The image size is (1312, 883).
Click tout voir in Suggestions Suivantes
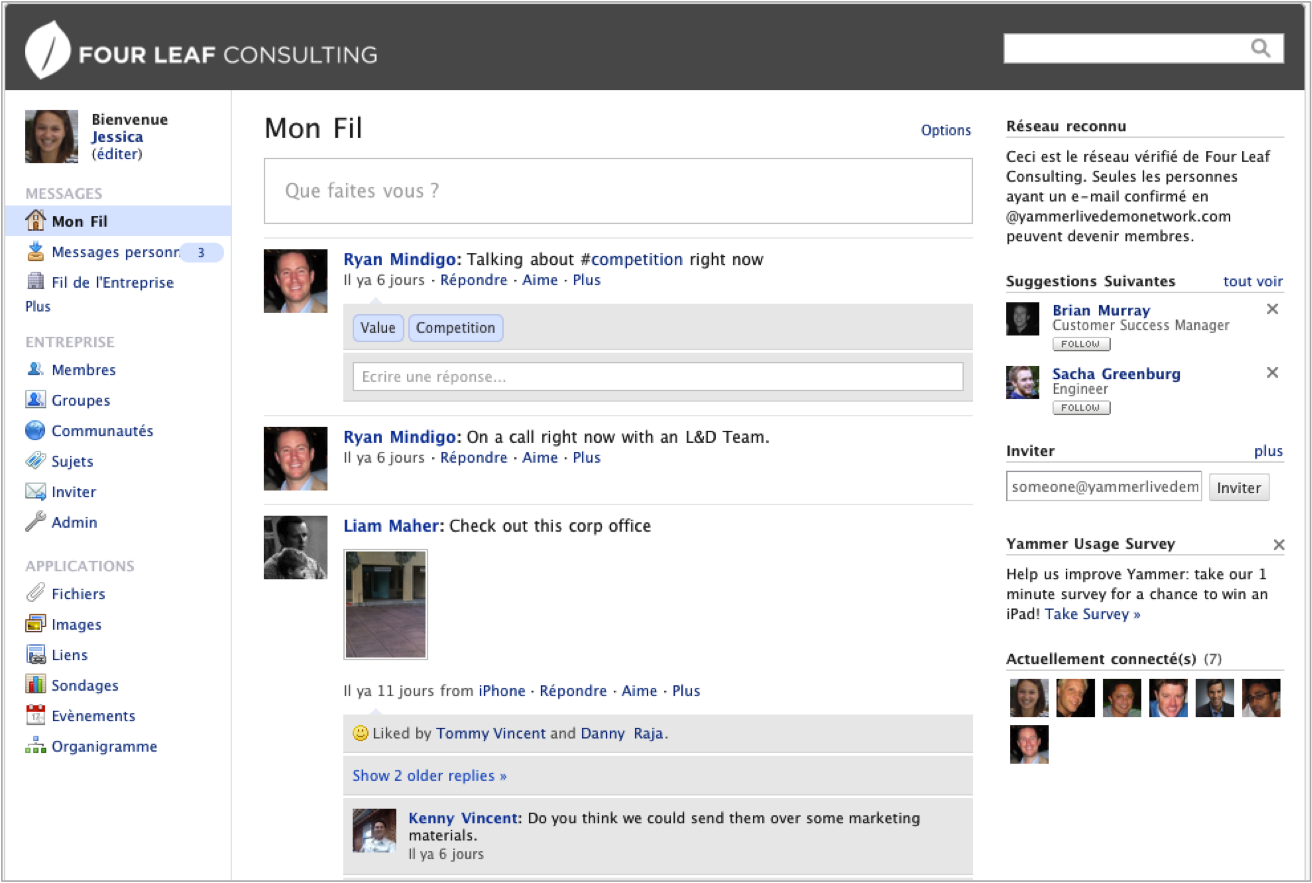click(1253, 281)
